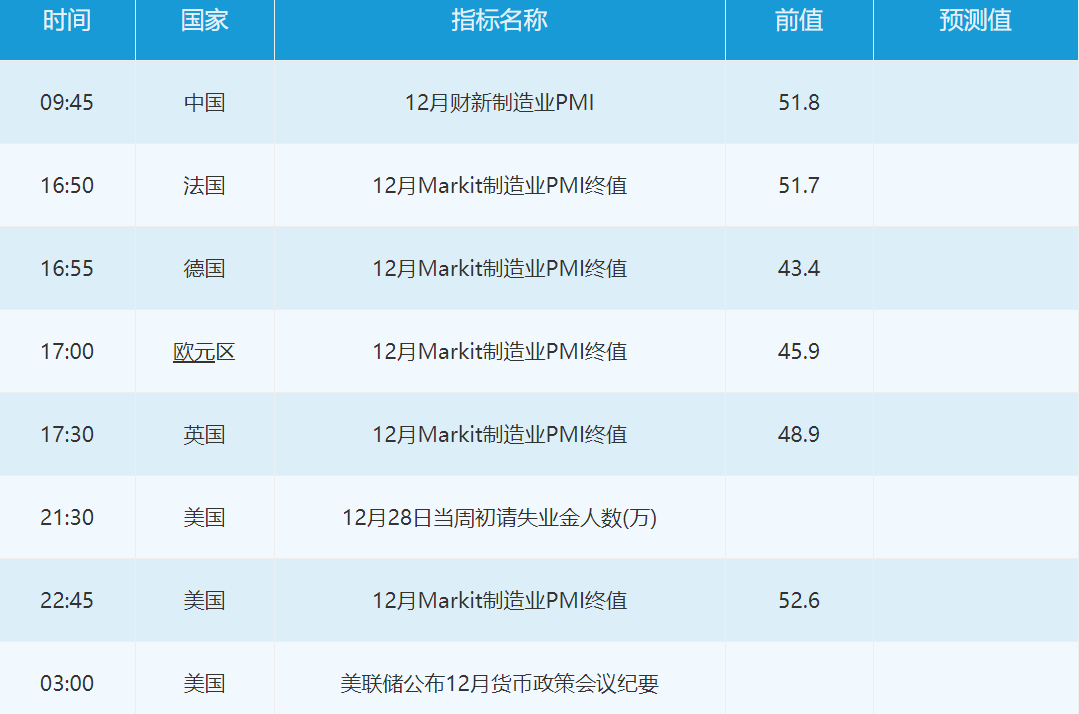Select the 22:45 time cell
Viewport: 1079px width, 714px height.
(x=67, y=601)
